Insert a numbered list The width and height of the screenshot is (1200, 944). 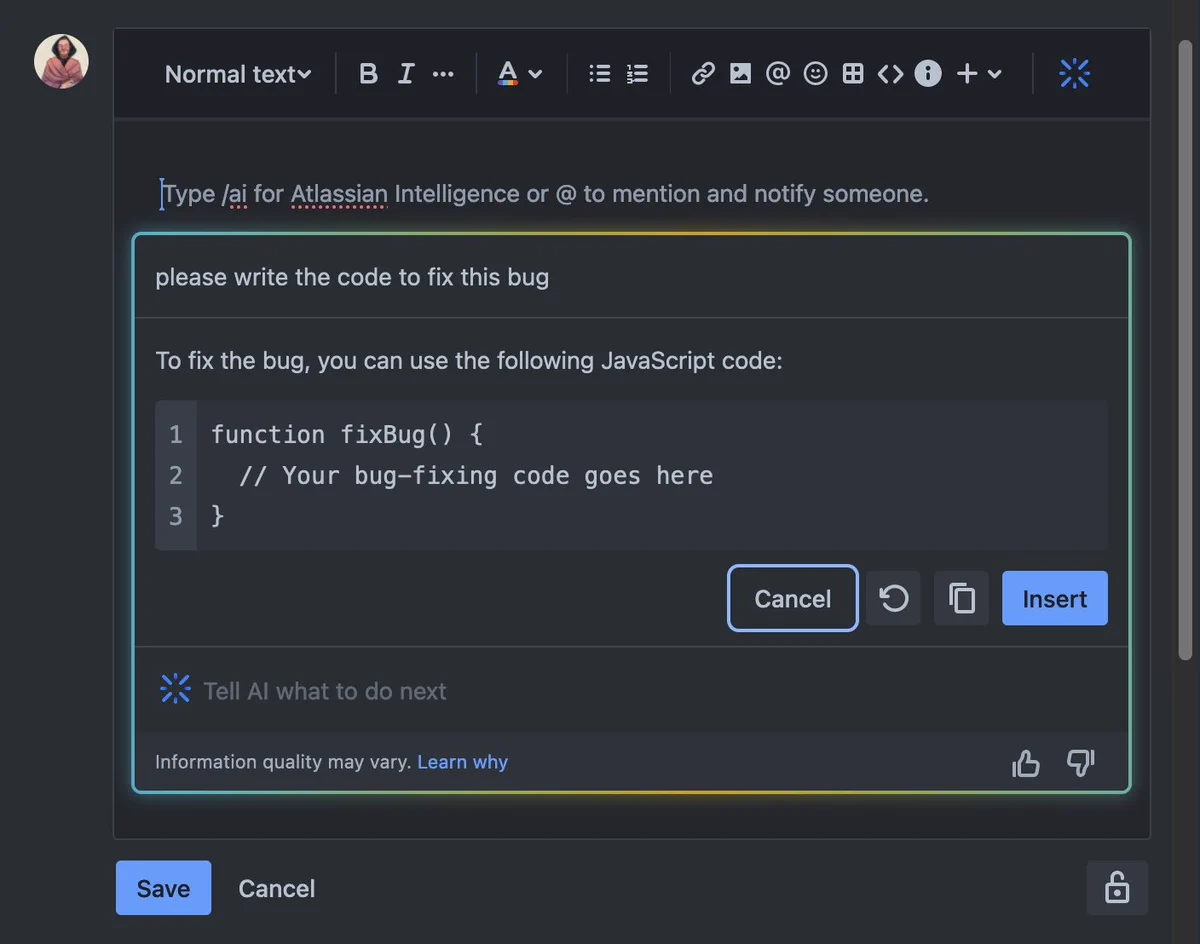point(637,74)
